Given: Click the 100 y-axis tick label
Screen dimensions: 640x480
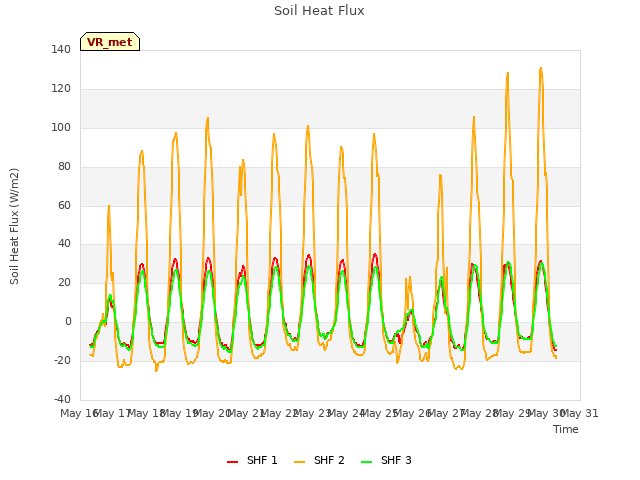Looking at the screenshot, I should 61,128.
